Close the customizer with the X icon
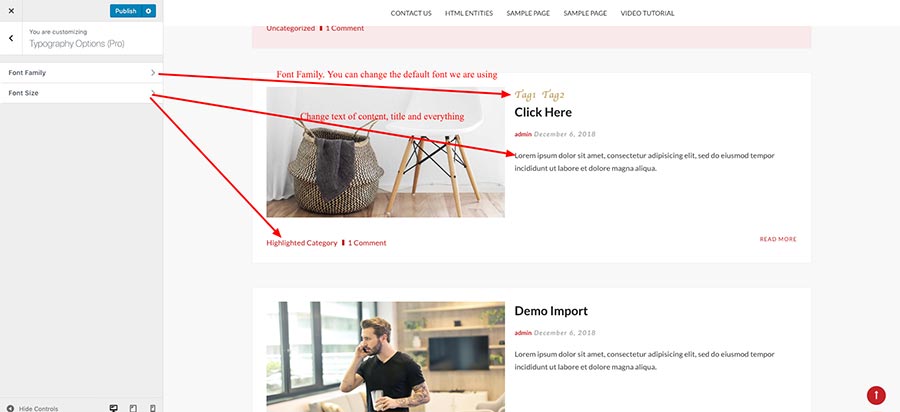Viewport: 900px width, 412px height. point(11,11)
